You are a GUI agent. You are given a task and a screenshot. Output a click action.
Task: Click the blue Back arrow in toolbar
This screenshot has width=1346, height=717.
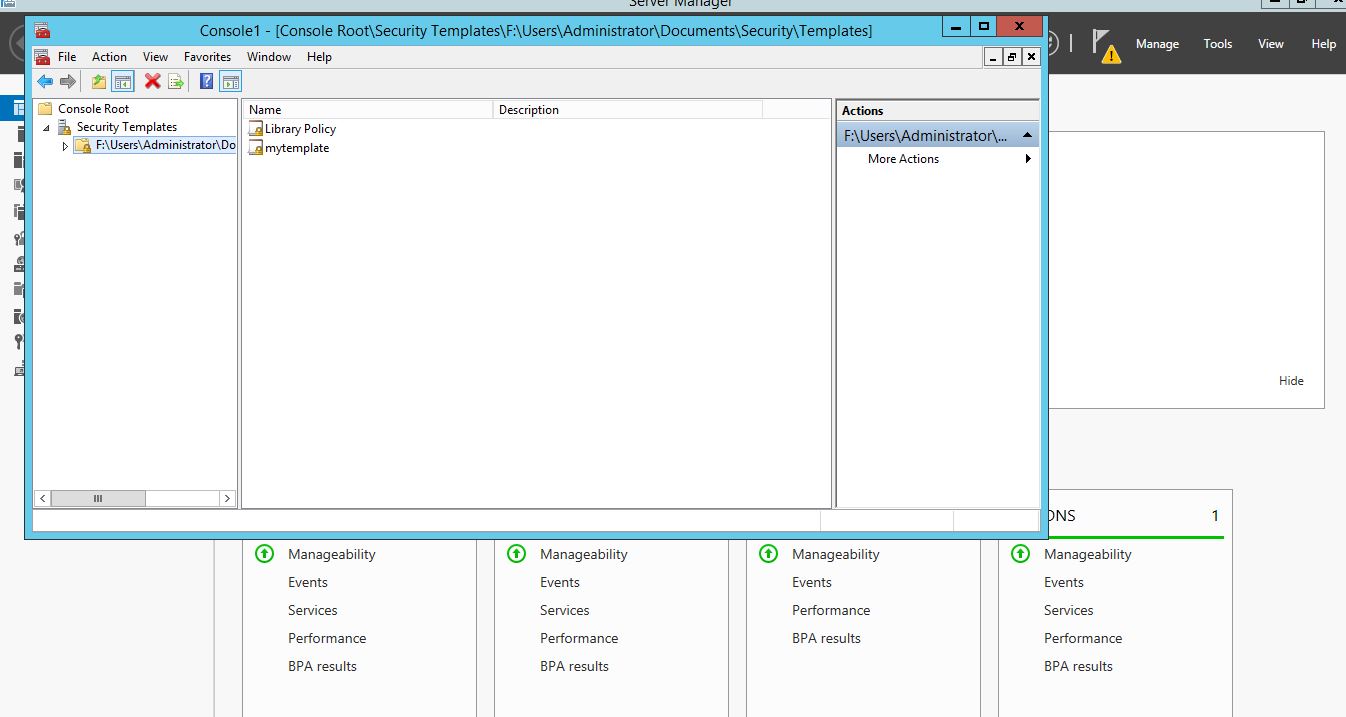(45, 82)
